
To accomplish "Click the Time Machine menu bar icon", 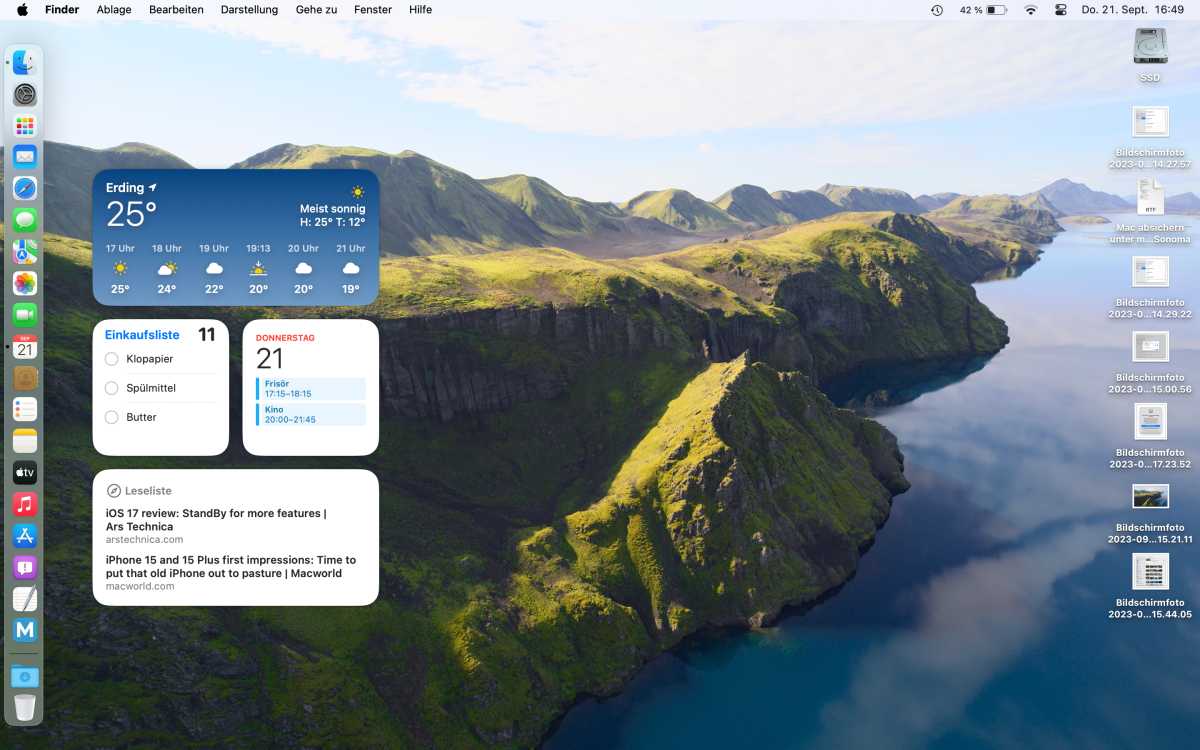I will (937, 10).
